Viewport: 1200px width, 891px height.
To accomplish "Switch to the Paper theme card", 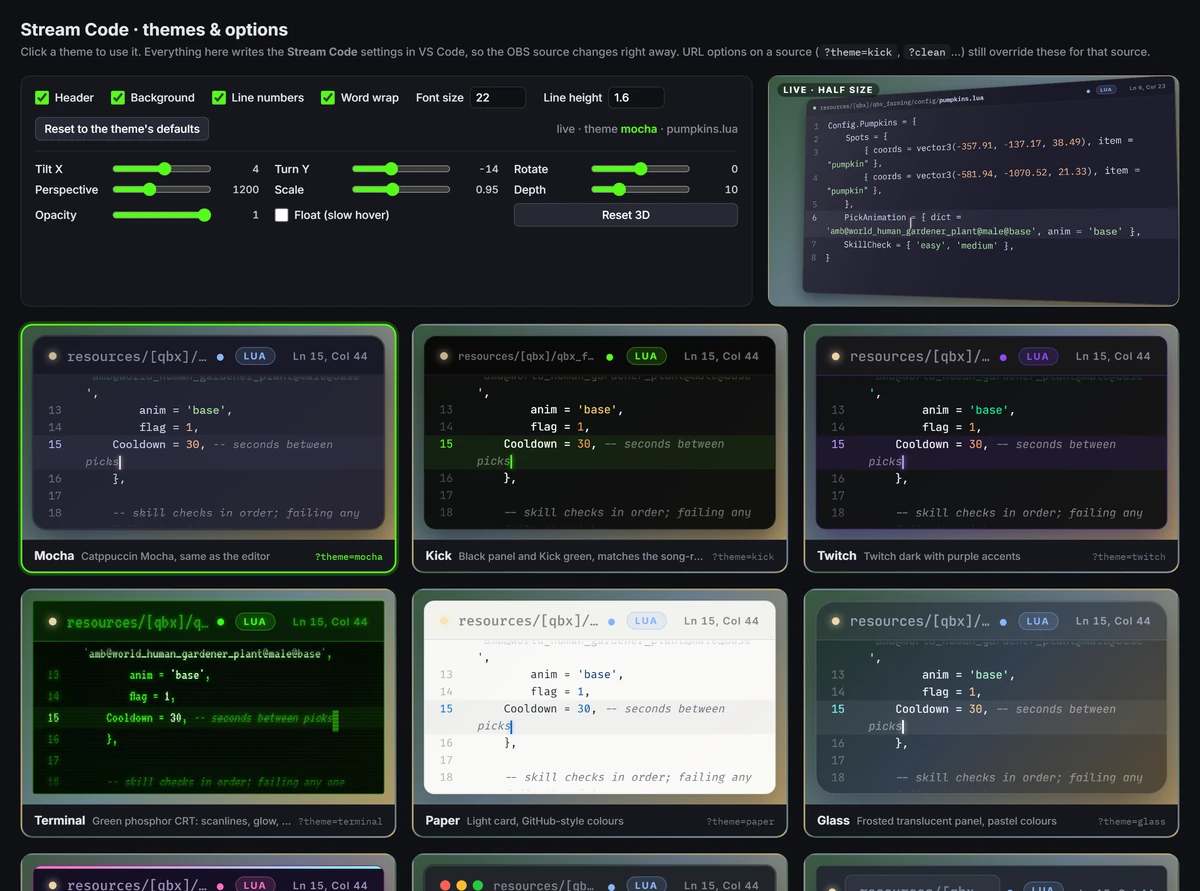I will click(600, 713).
